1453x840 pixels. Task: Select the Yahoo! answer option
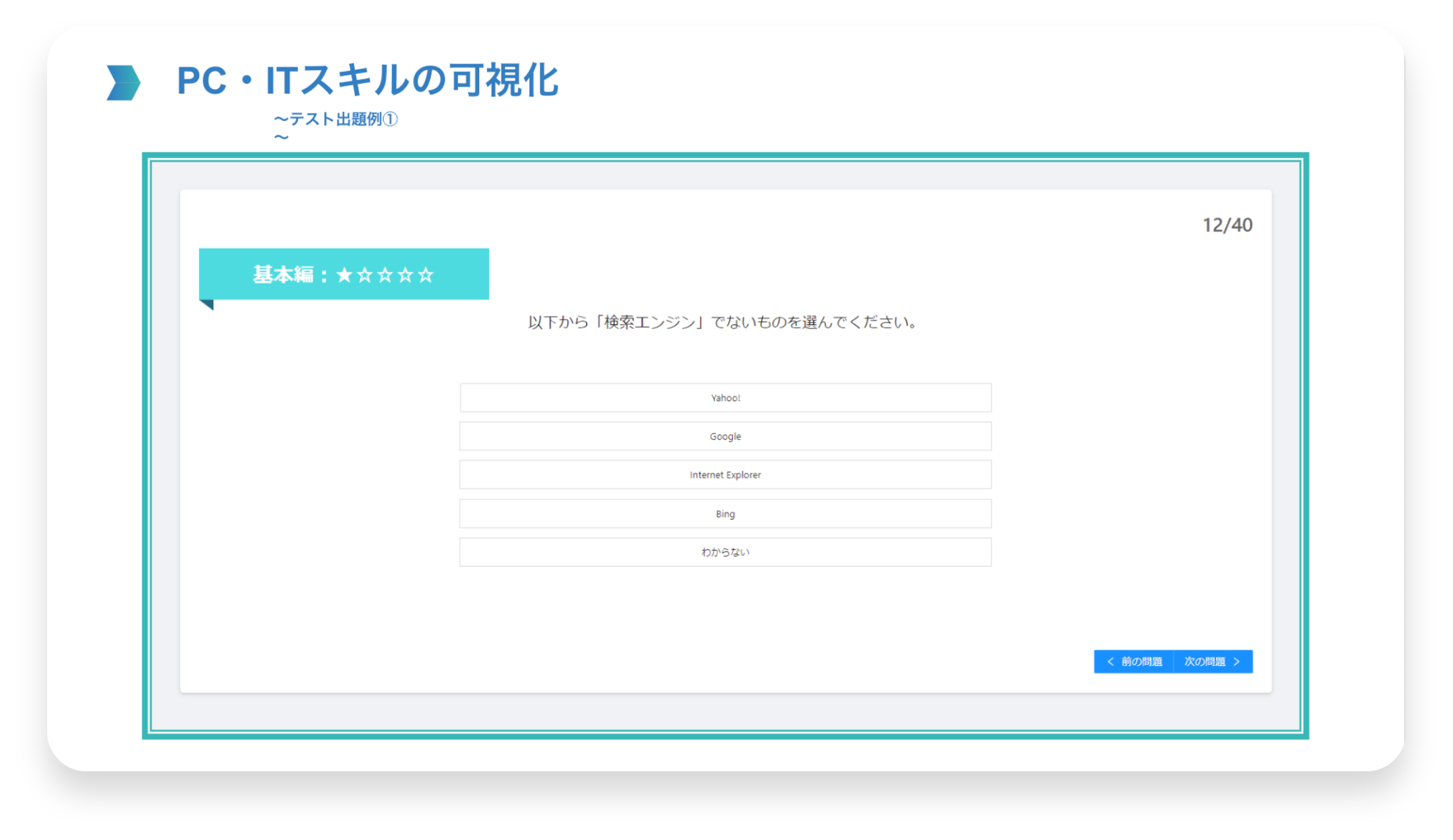point(725,398)
